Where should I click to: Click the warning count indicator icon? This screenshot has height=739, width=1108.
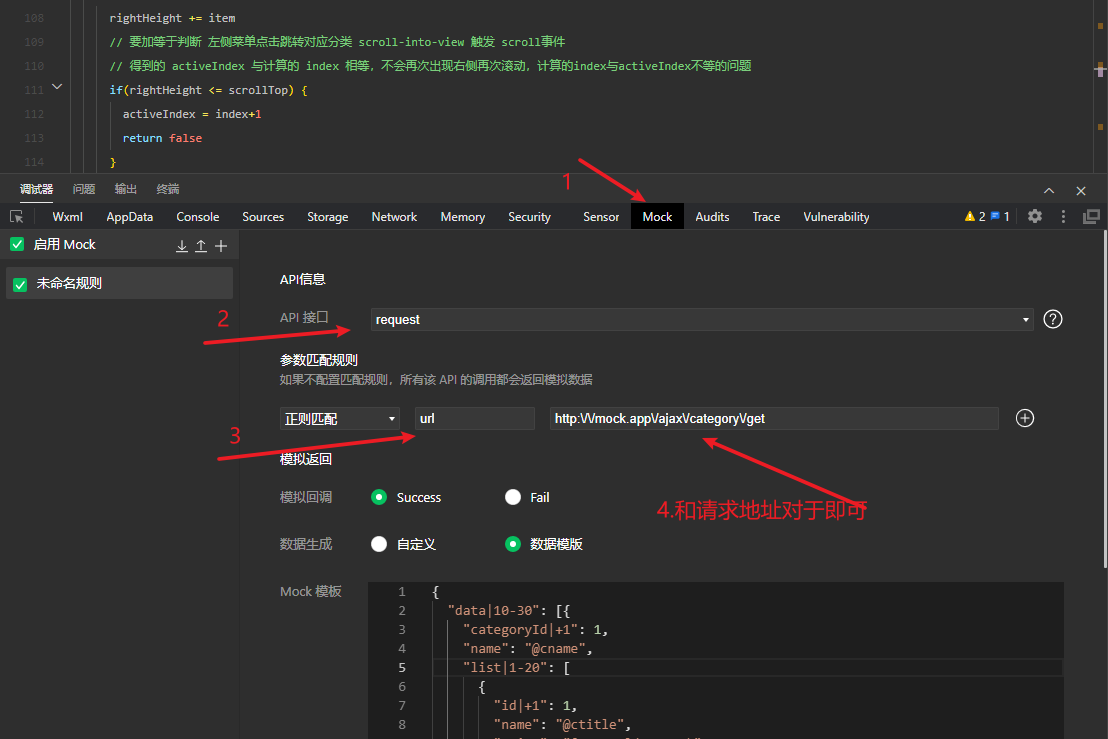click(x=974, y=216)
